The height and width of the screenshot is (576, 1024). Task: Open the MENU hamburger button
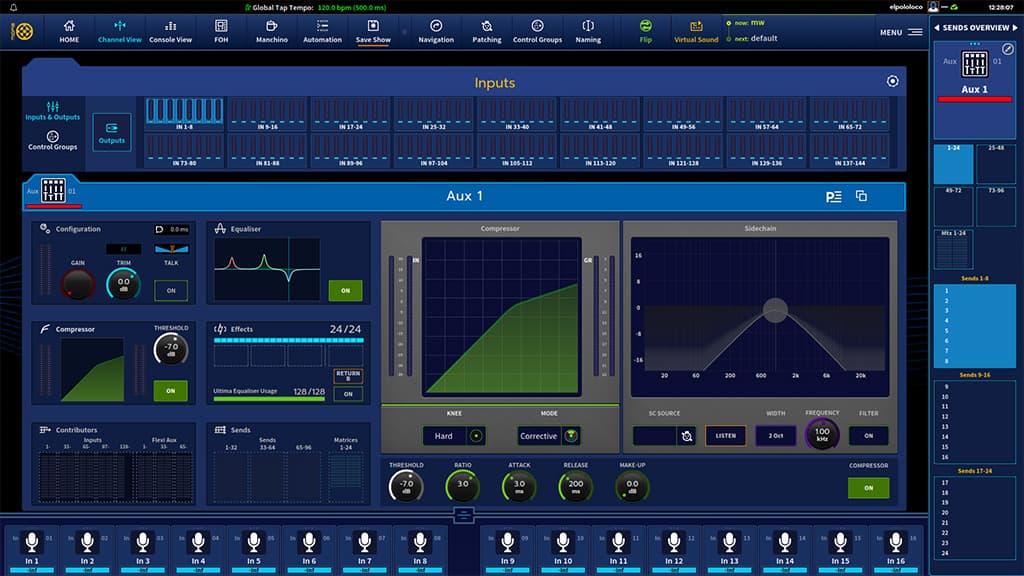coord(901,32)
